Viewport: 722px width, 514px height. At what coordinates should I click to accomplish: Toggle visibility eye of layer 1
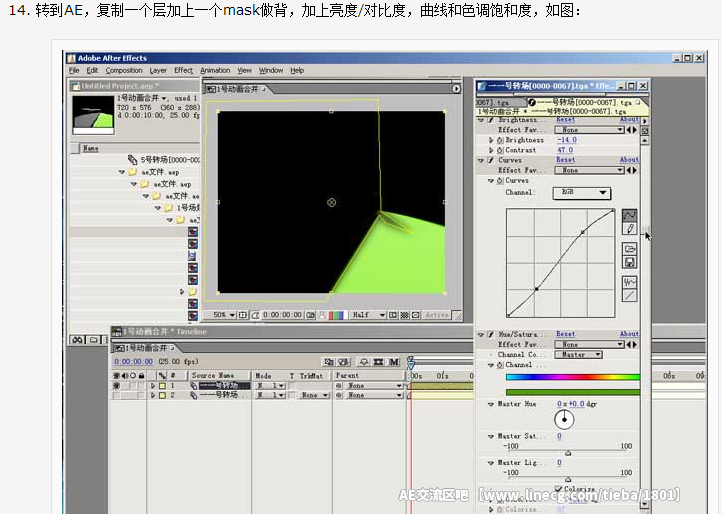coord(116,385)
